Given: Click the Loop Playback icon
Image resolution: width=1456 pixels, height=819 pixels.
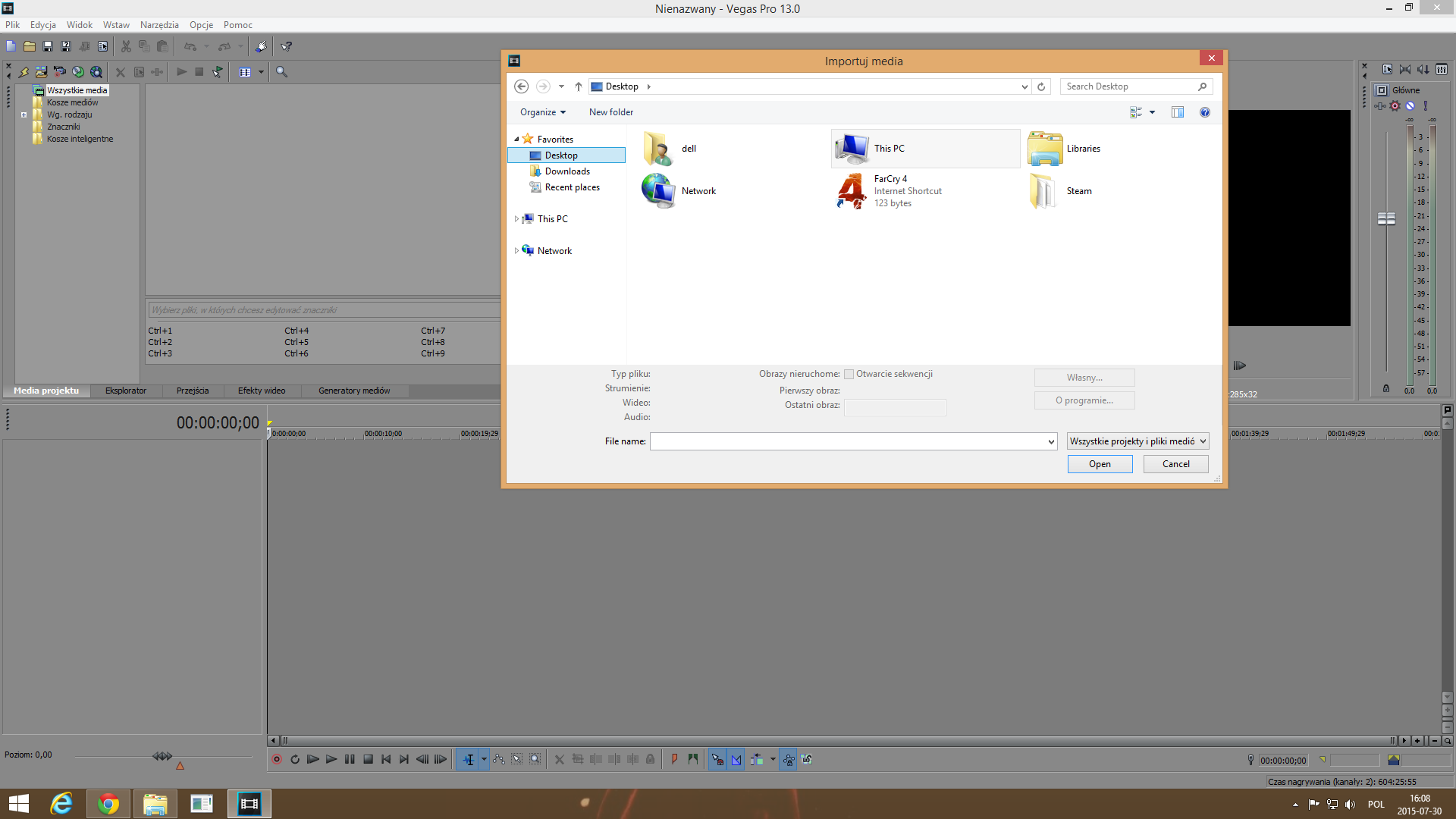Looking at the screenshot, I should point(295,759).
